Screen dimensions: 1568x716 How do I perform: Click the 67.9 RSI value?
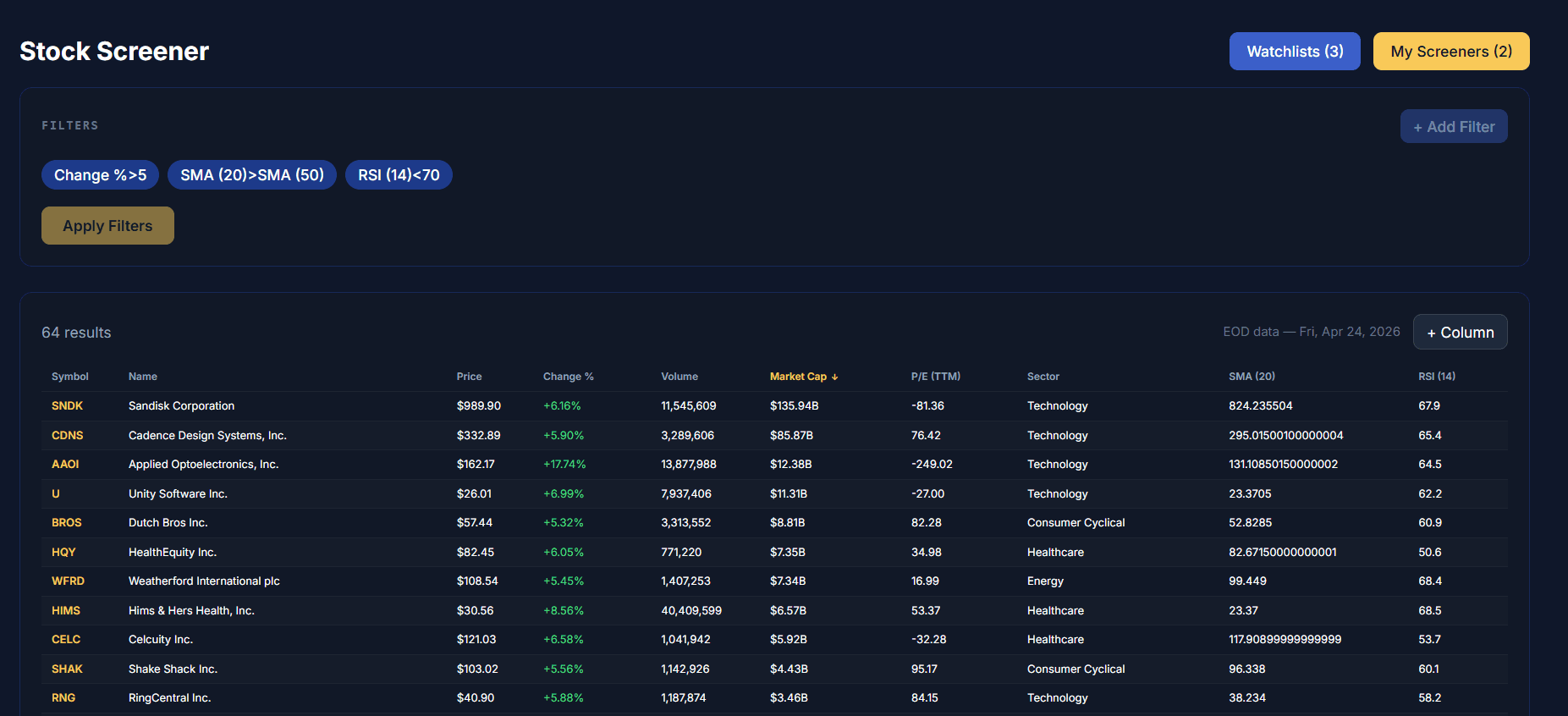1429,406
